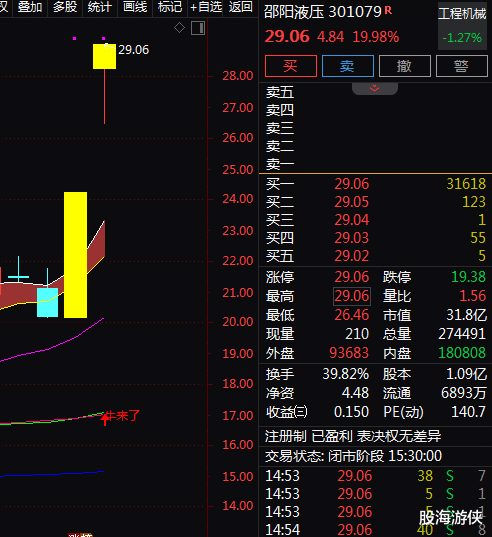This screenshot has height=537, width=492.
Task: Click the 返回 back button
Action: coord(240,7)
